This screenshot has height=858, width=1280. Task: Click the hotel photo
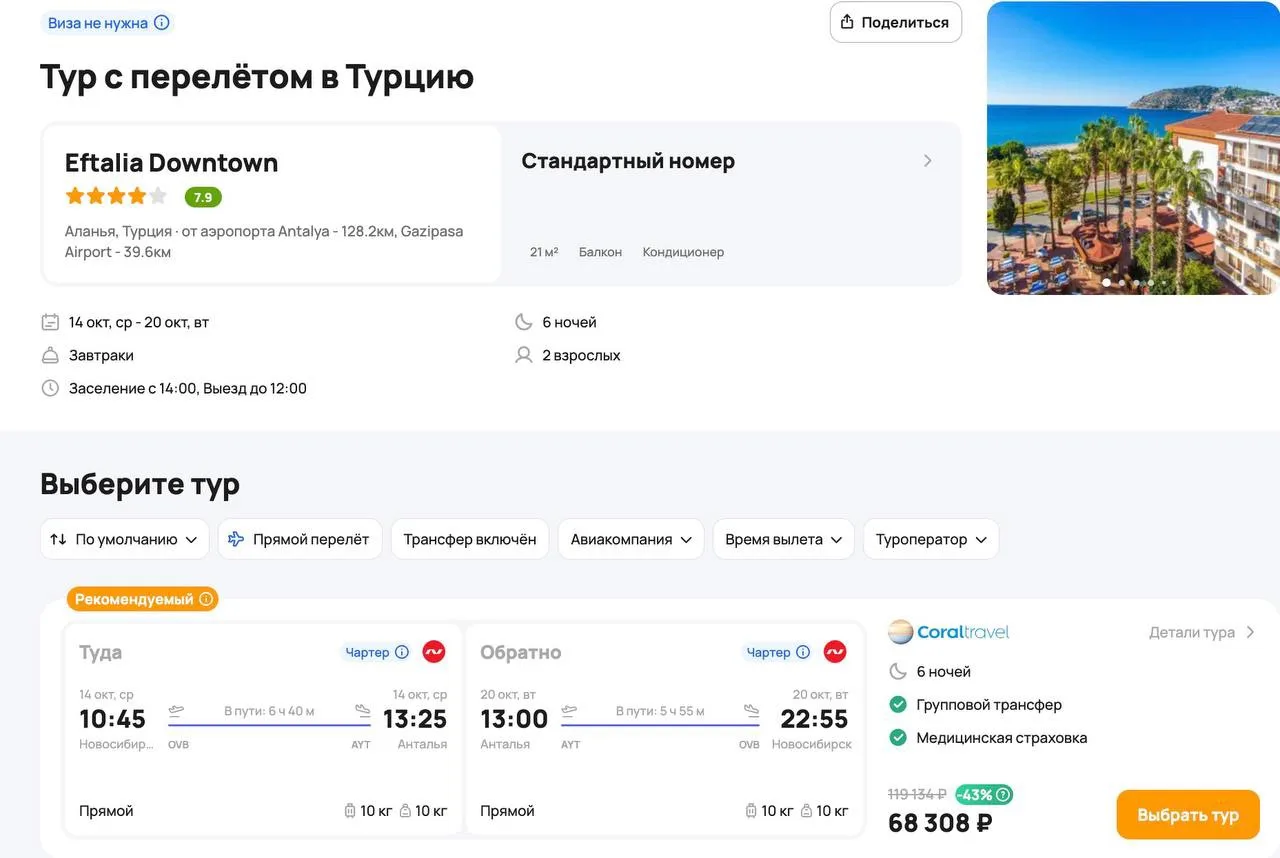(1133, 148)
